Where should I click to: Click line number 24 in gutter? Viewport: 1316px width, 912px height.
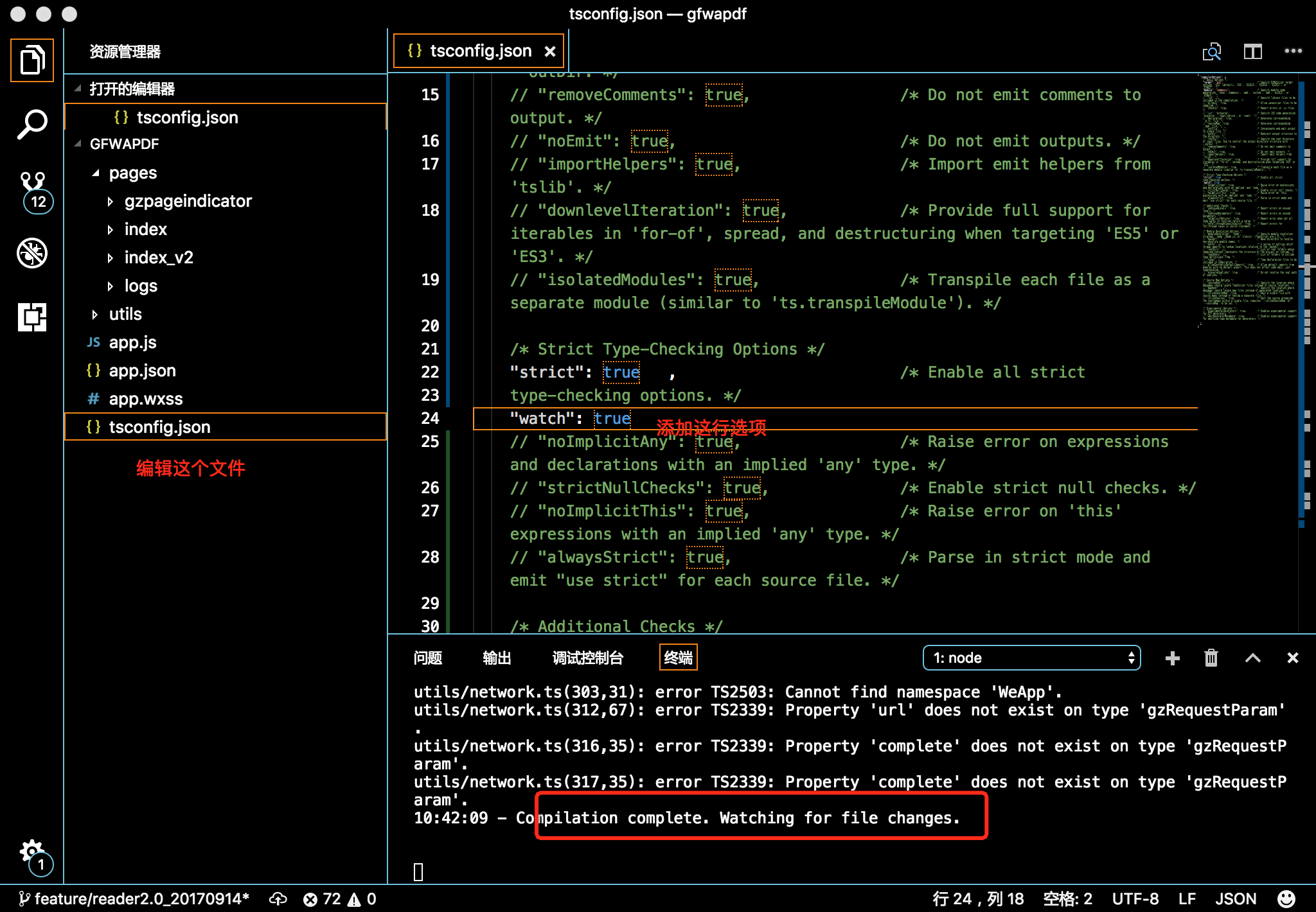click(430, 418)
